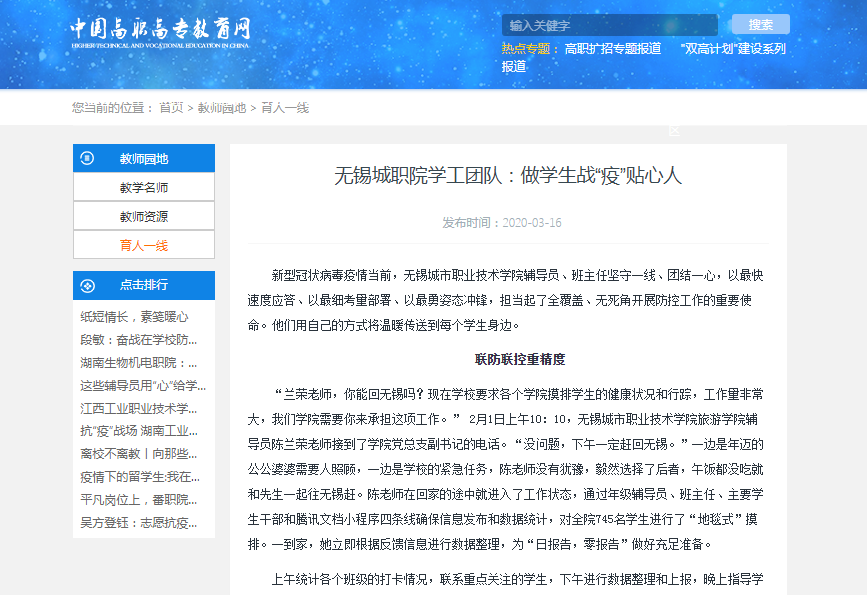Open ranking article 江西工业职业技术学...
The height and width of the screenshot is (595, 867).
coord(139,408)
